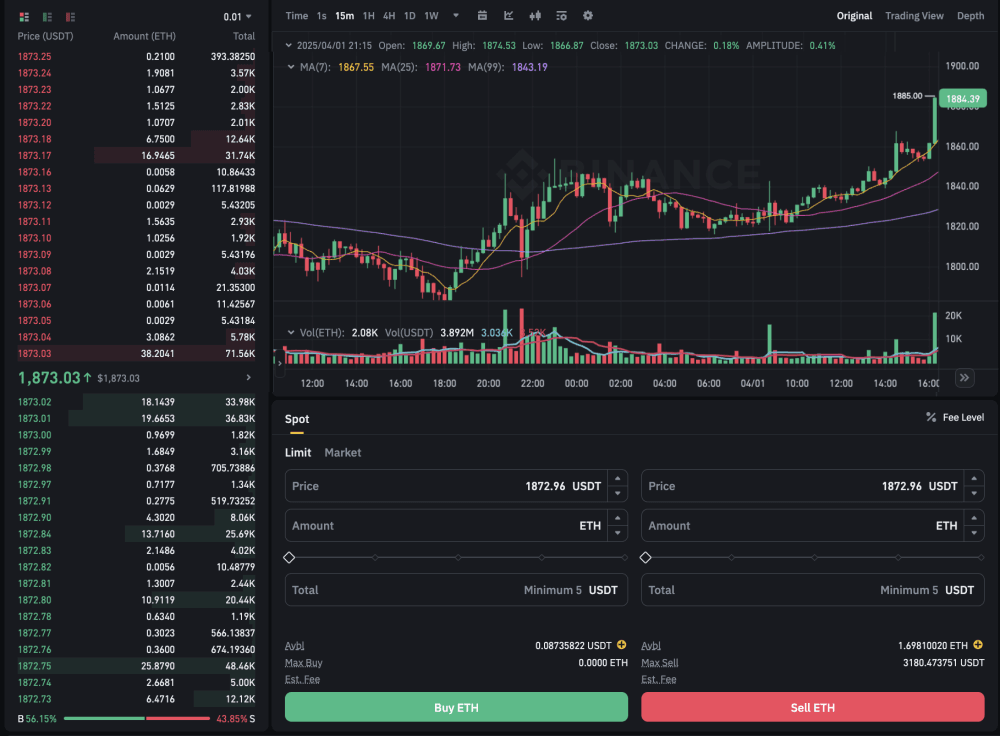Viewport: 1000px width, 736px height.
Task: Click the Buy ETH button
Action: click(456, 707)
